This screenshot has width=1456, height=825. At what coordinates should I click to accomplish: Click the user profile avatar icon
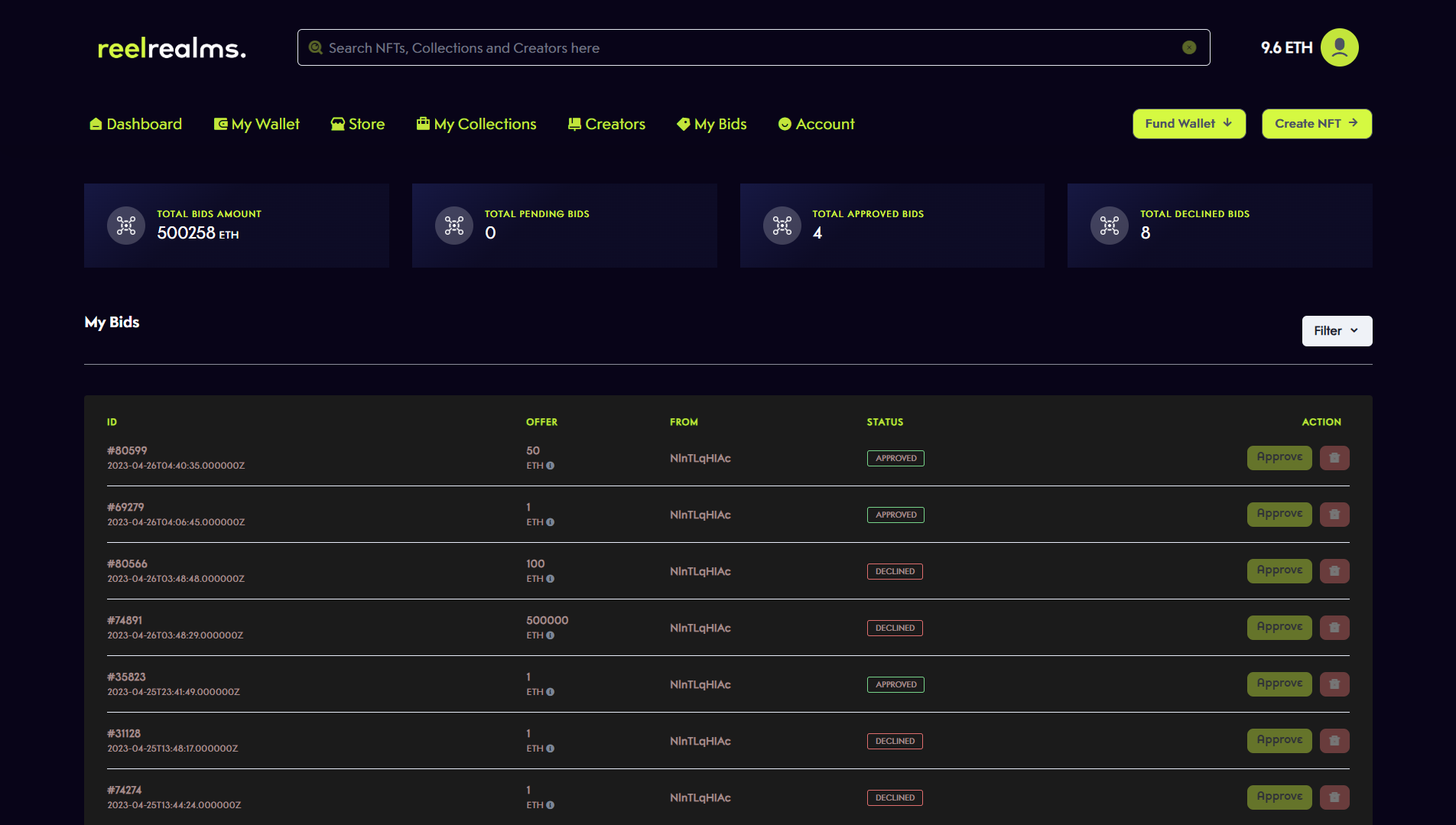pos(1339,47)
